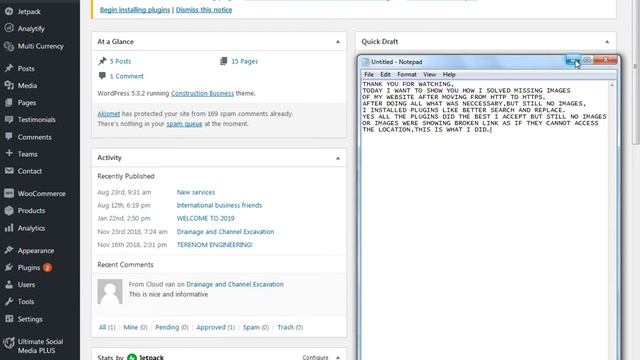Open Drainage and Channel Excavation comment link

pyautogui.click(x=235, y=284)
